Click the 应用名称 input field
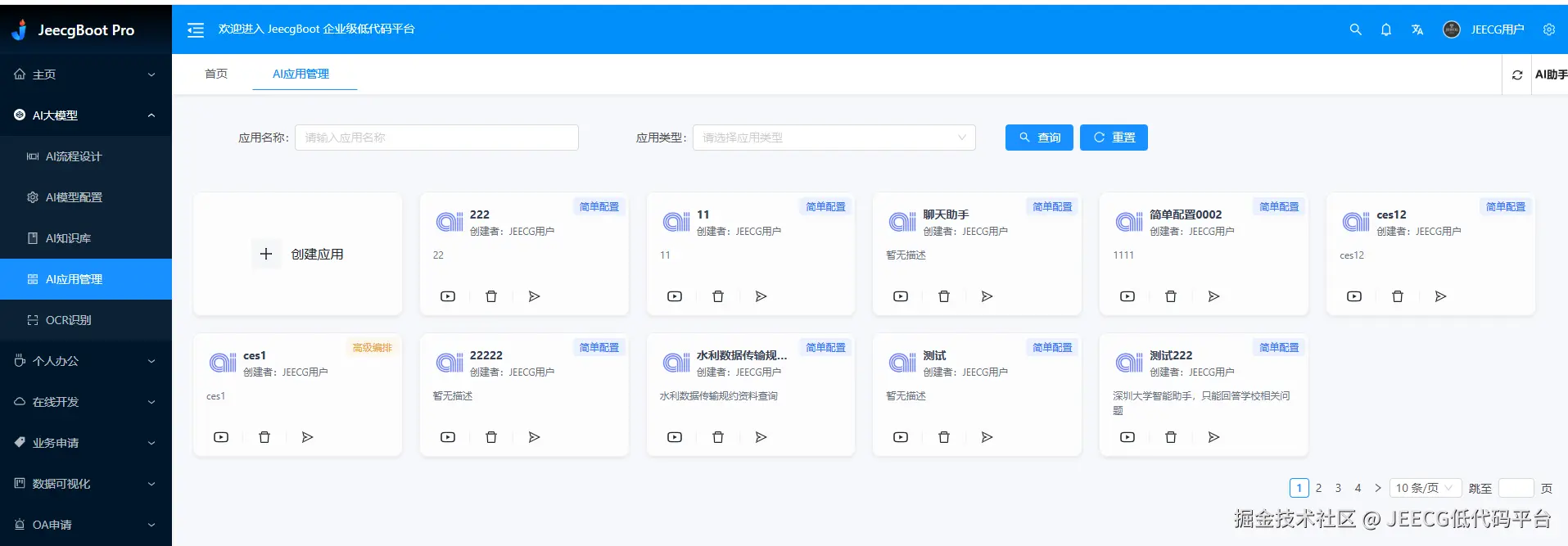 click(436, 138)
